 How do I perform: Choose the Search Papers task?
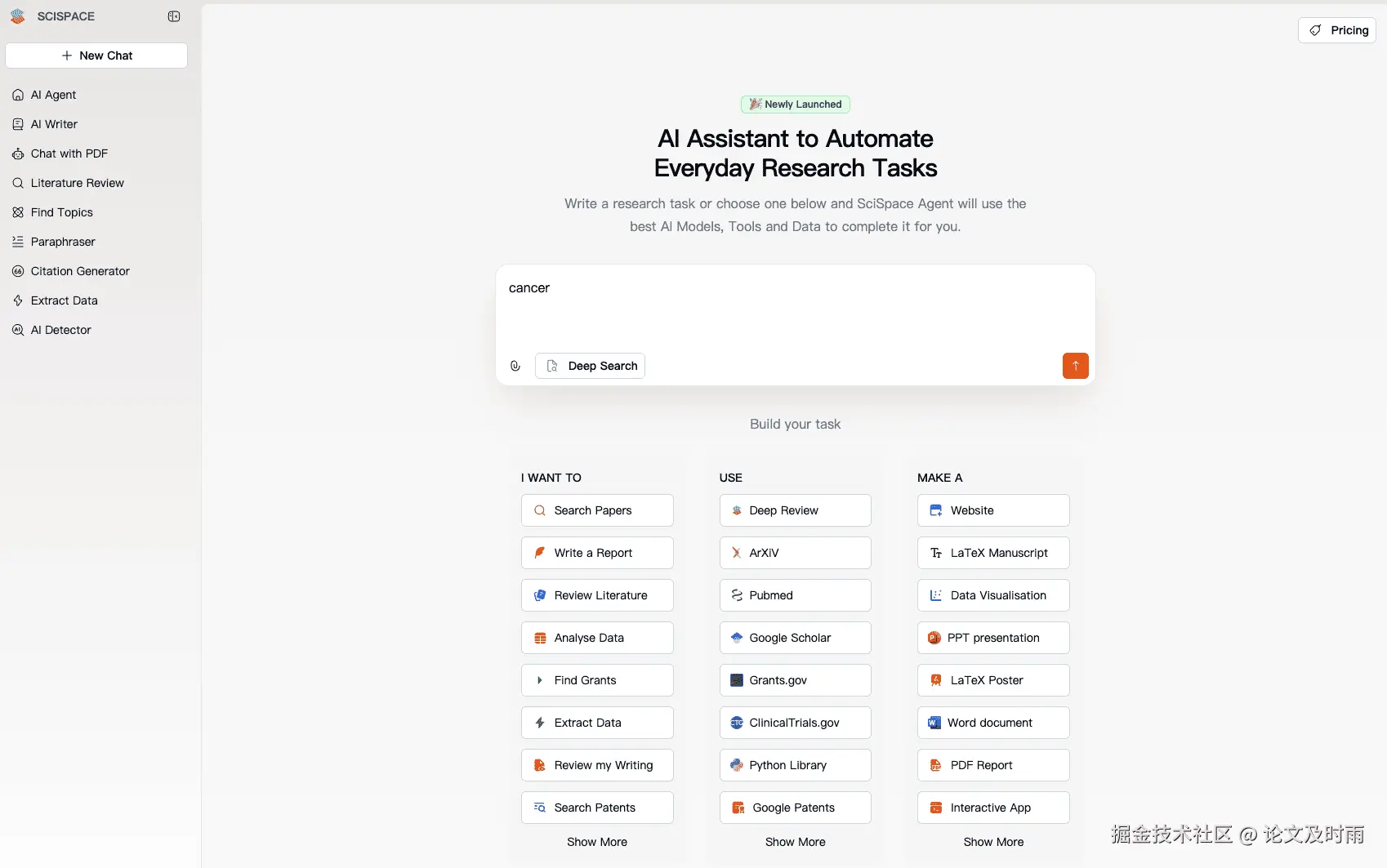pos(597,510)
